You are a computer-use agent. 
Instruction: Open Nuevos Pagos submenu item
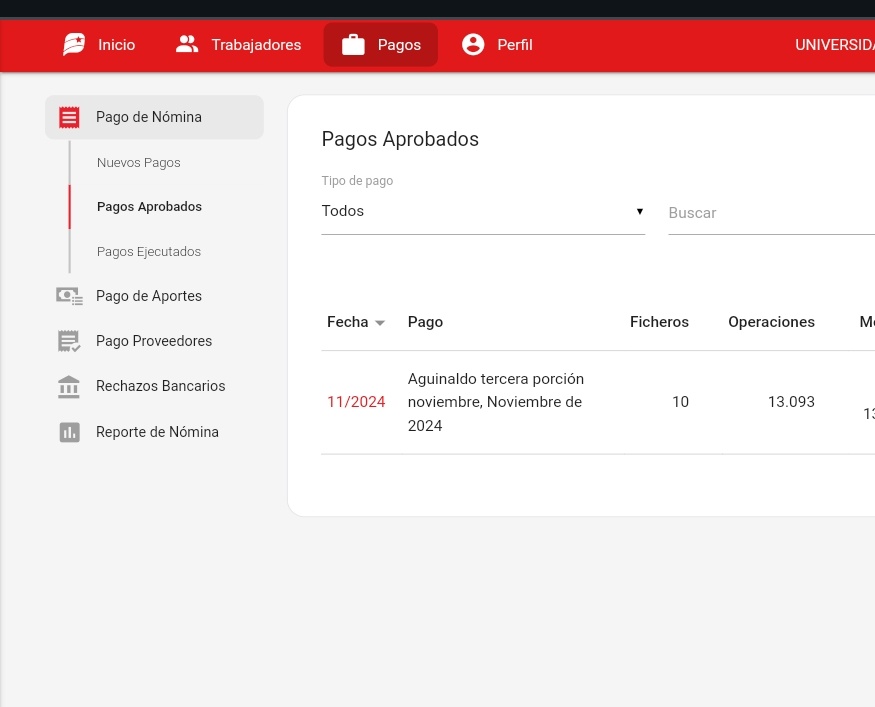(138, 162)
